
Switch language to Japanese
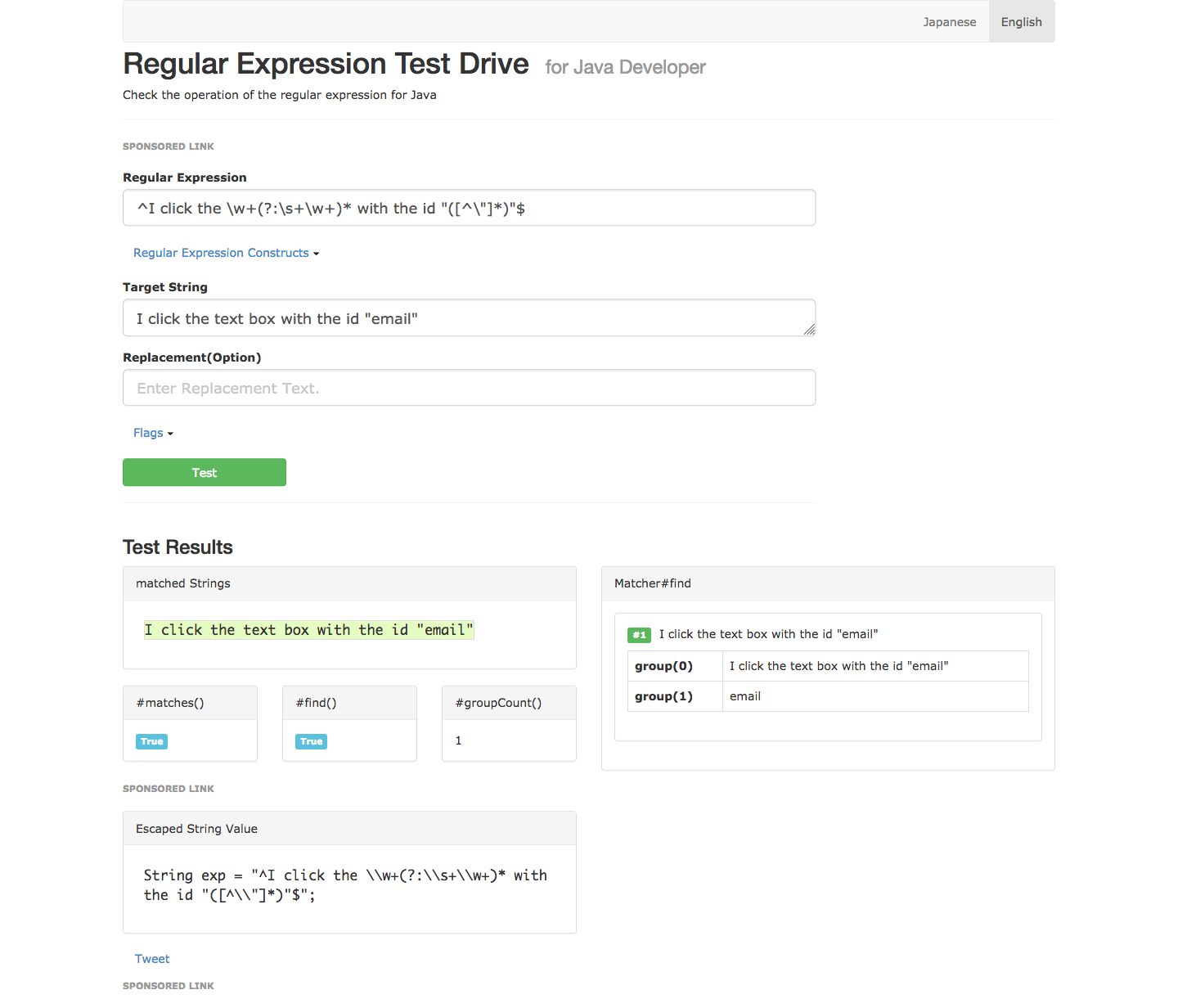pos(949,22)
